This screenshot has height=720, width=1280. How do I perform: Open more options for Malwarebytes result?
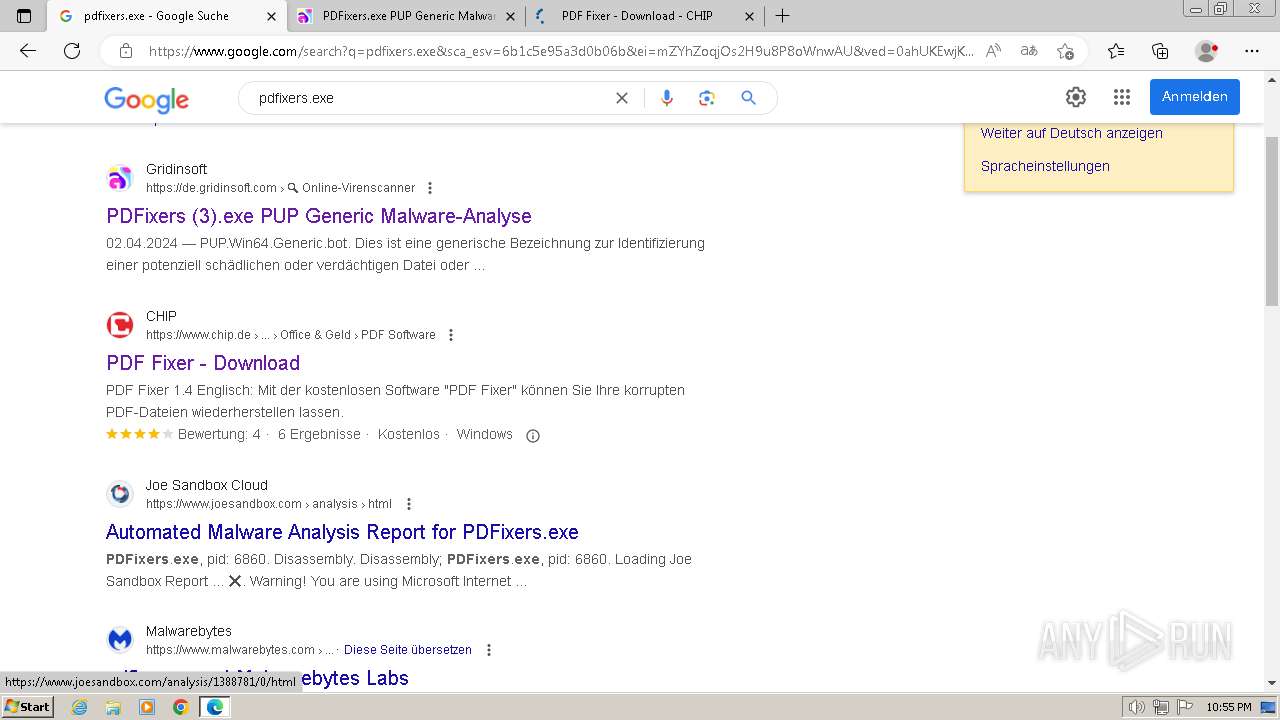489,650
